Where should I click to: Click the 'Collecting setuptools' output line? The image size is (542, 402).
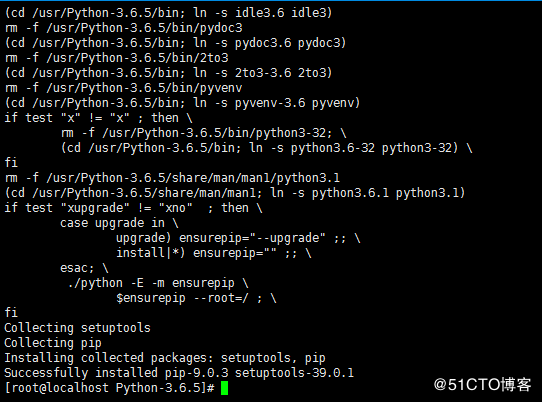coord(77,328)
